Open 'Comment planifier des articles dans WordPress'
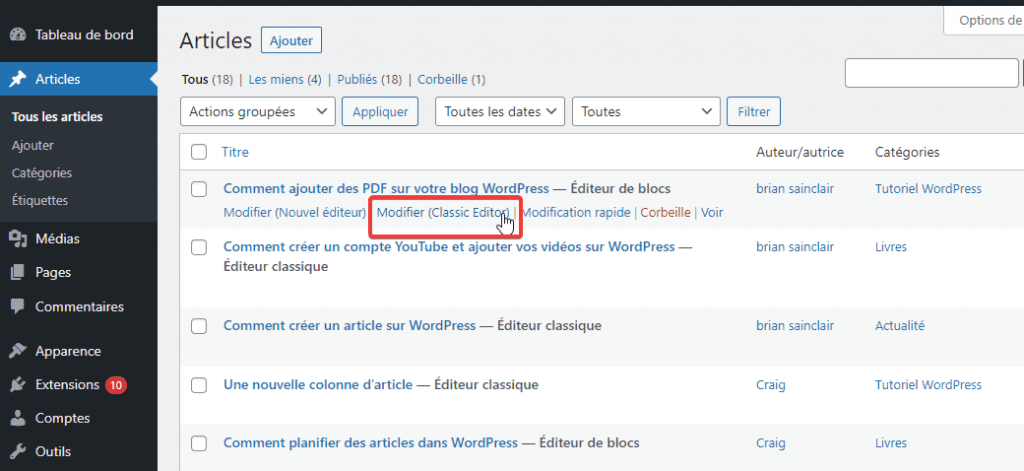Image resolution: width=1024 pixels, height=471 pixels. coord(370,443)
